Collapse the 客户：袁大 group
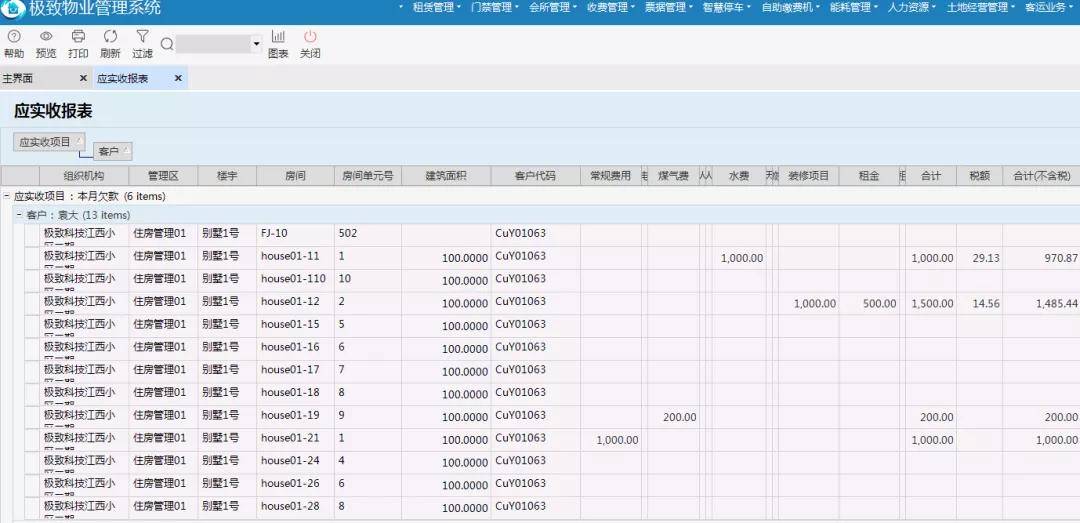Image resolution: width=1080 pixels, height=523 pixels. 19,216
